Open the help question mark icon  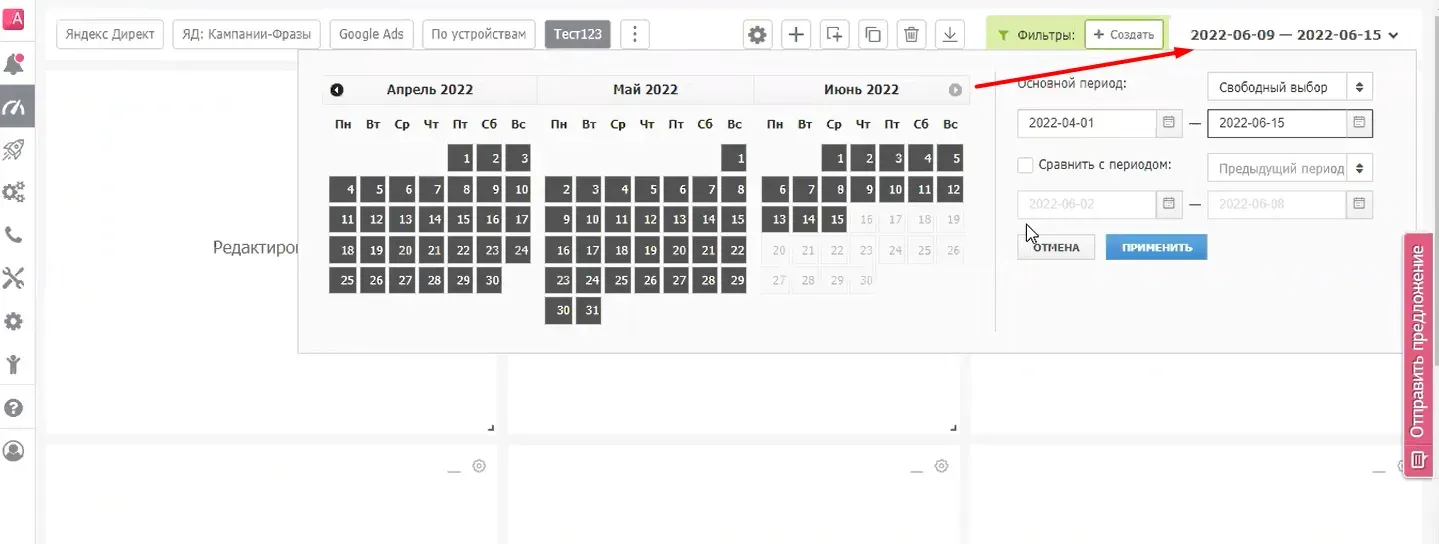point(14,408)
